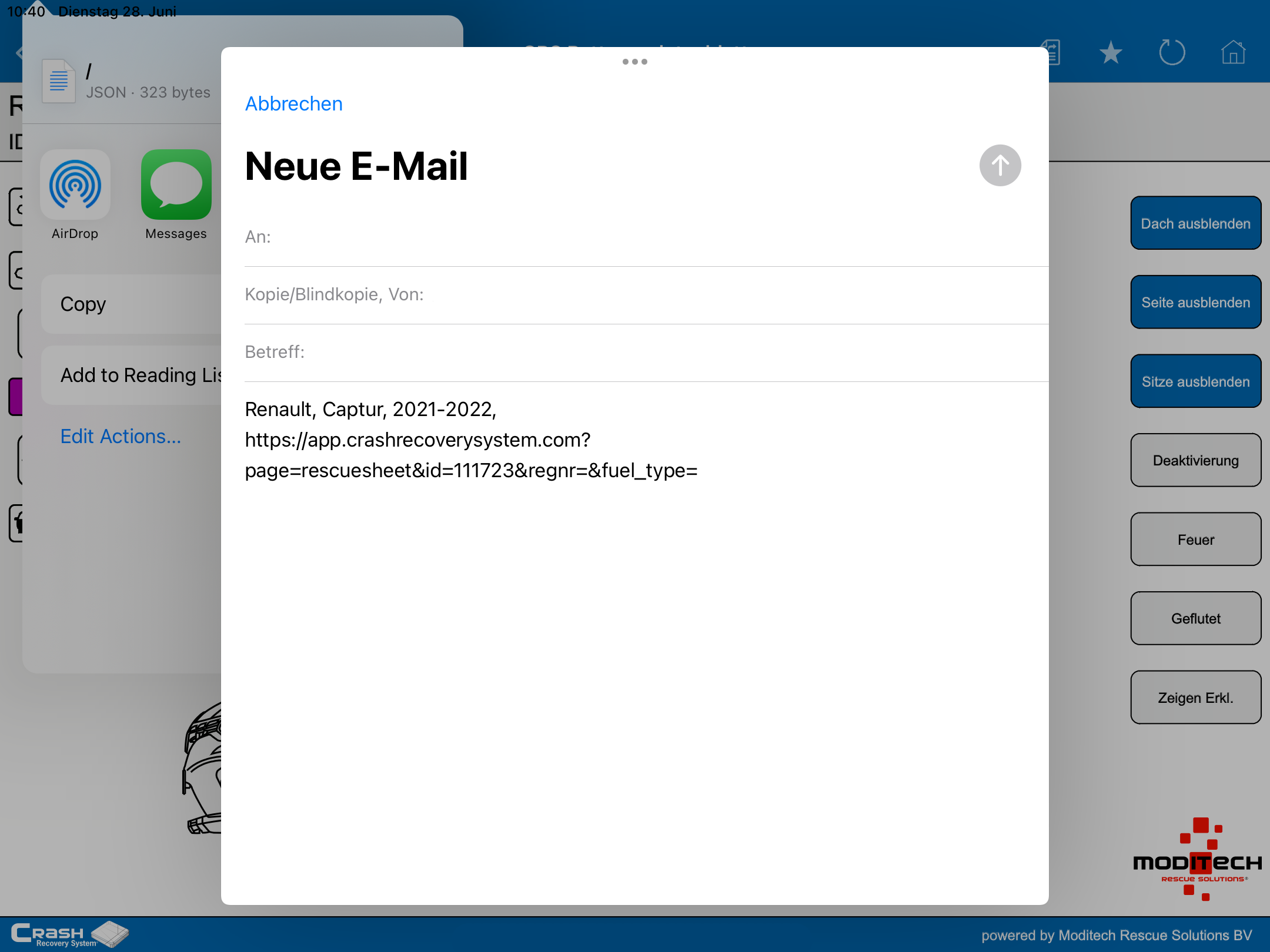Toggle Dach ausblenden button
Image resolution: width=1270 pixels, height=952 pixels.
(x=1195, y=223)
